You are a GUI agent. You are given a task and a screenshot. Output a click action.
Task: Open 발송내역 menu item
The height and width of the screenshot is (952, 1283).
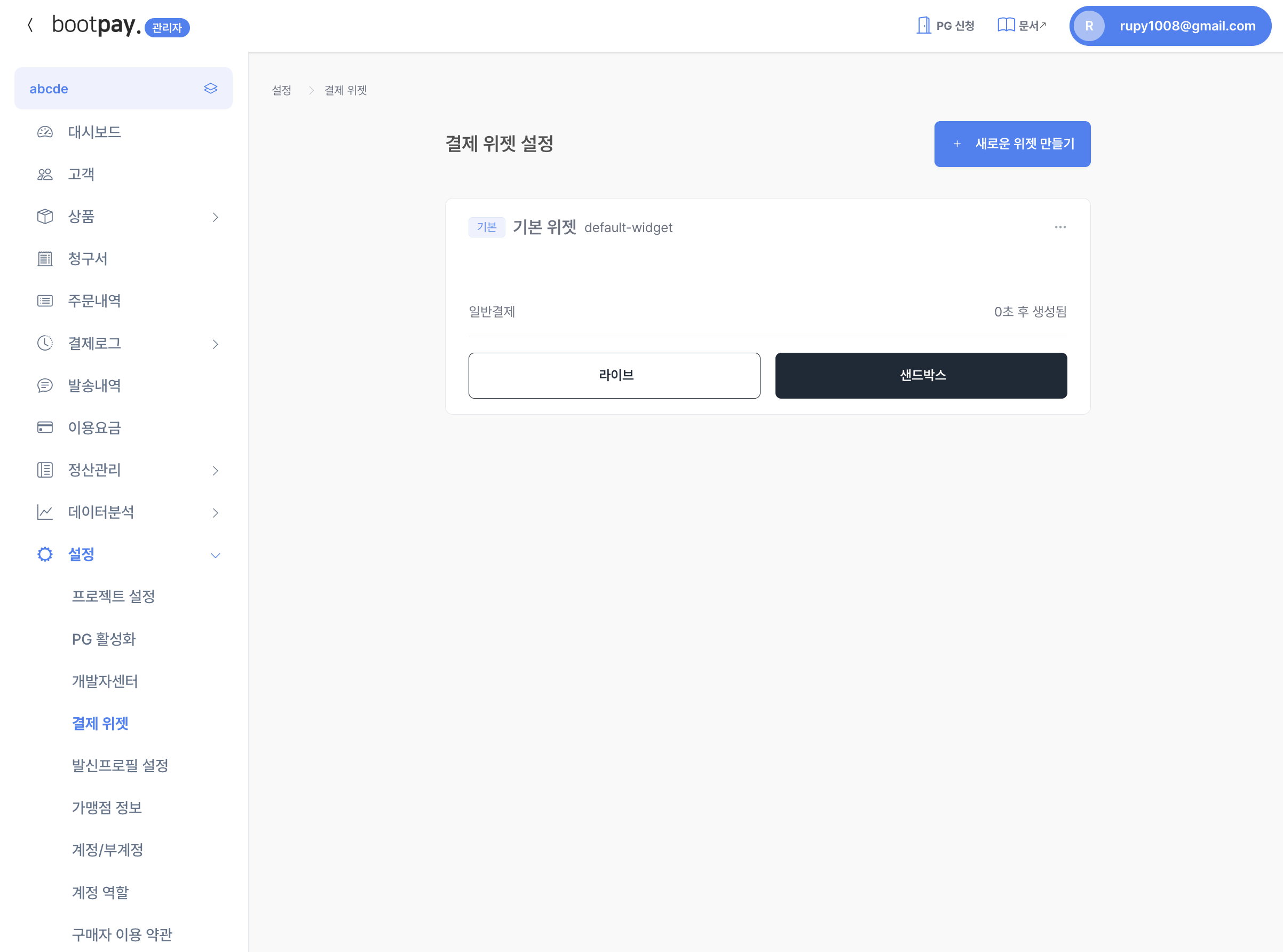coord(94,385)
